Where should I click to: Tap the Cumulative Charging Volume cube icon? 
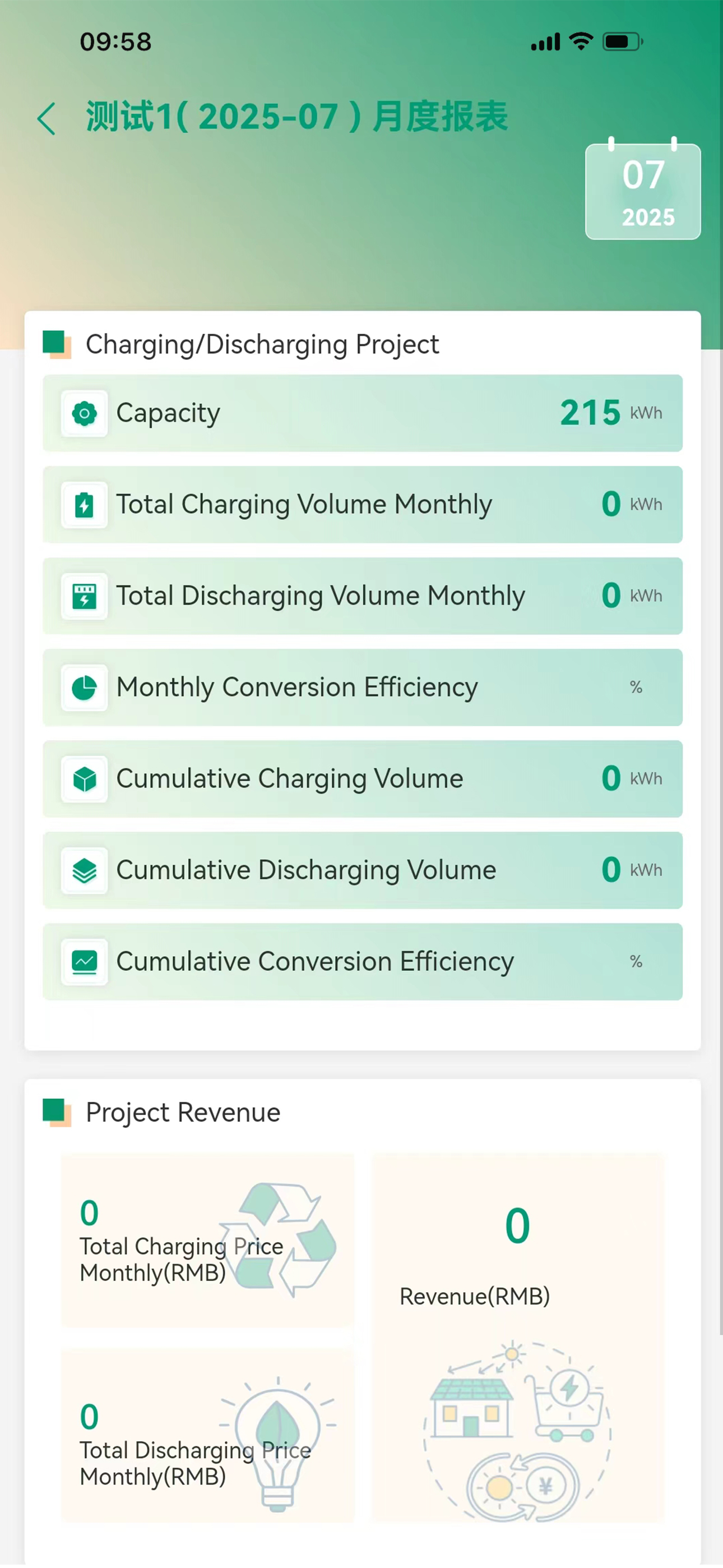tap(85, 779)
